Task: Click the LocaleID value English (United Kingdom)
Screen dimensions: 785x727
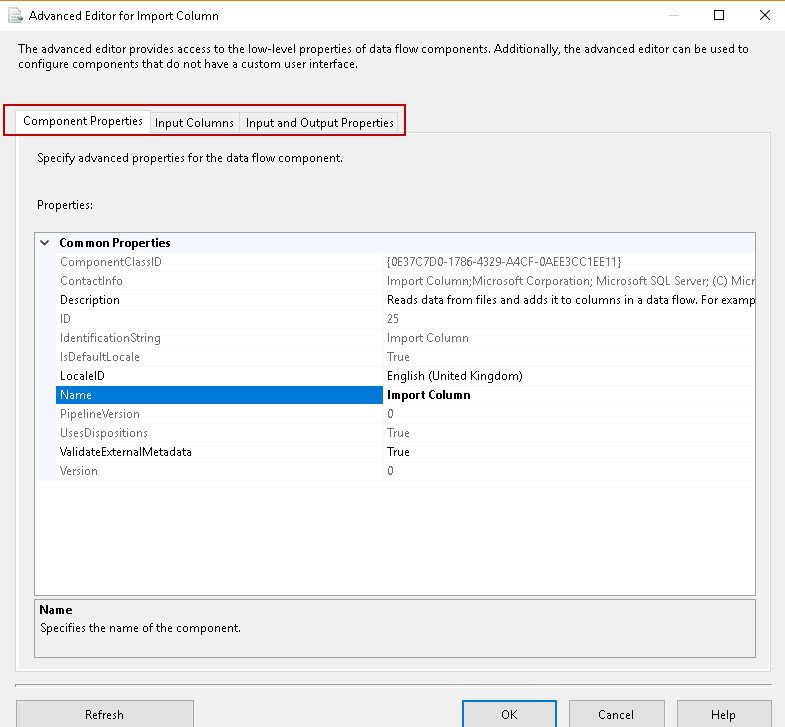Action: (x=455, y=376)
